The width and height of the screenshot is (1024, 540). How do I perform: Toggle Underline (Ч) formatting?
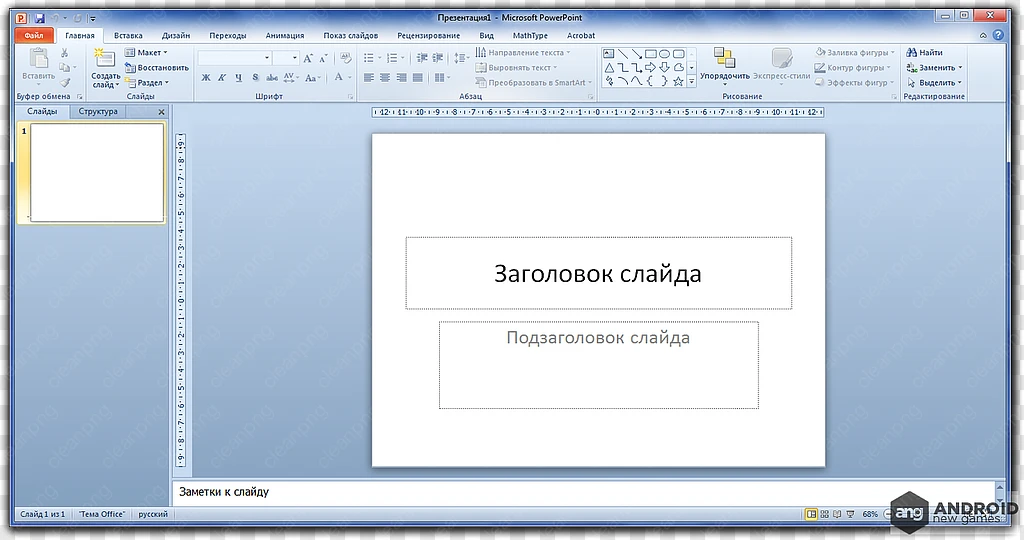pos(238,78)
